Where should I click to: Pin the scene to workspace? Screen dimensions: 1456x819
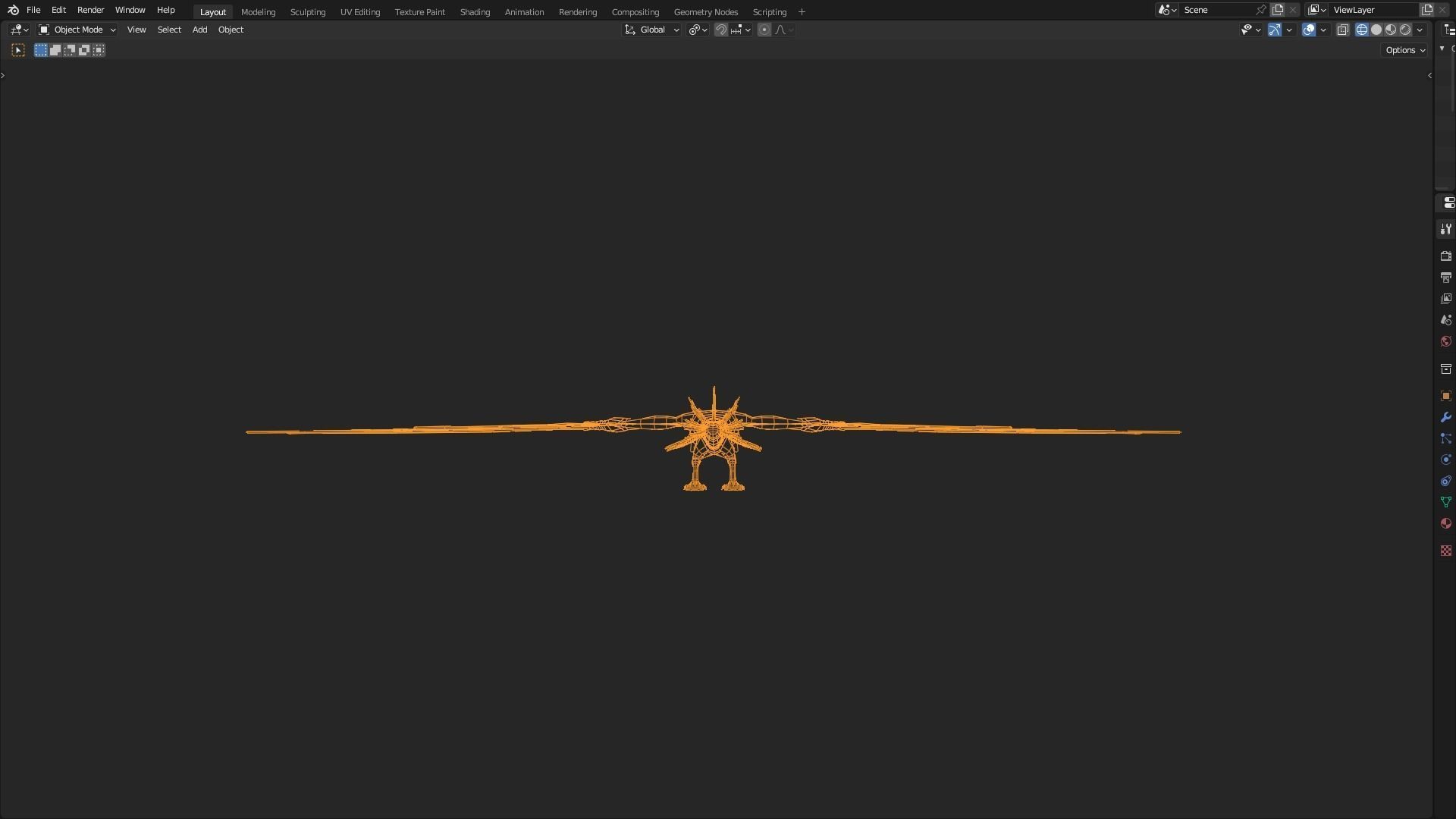1261,10
